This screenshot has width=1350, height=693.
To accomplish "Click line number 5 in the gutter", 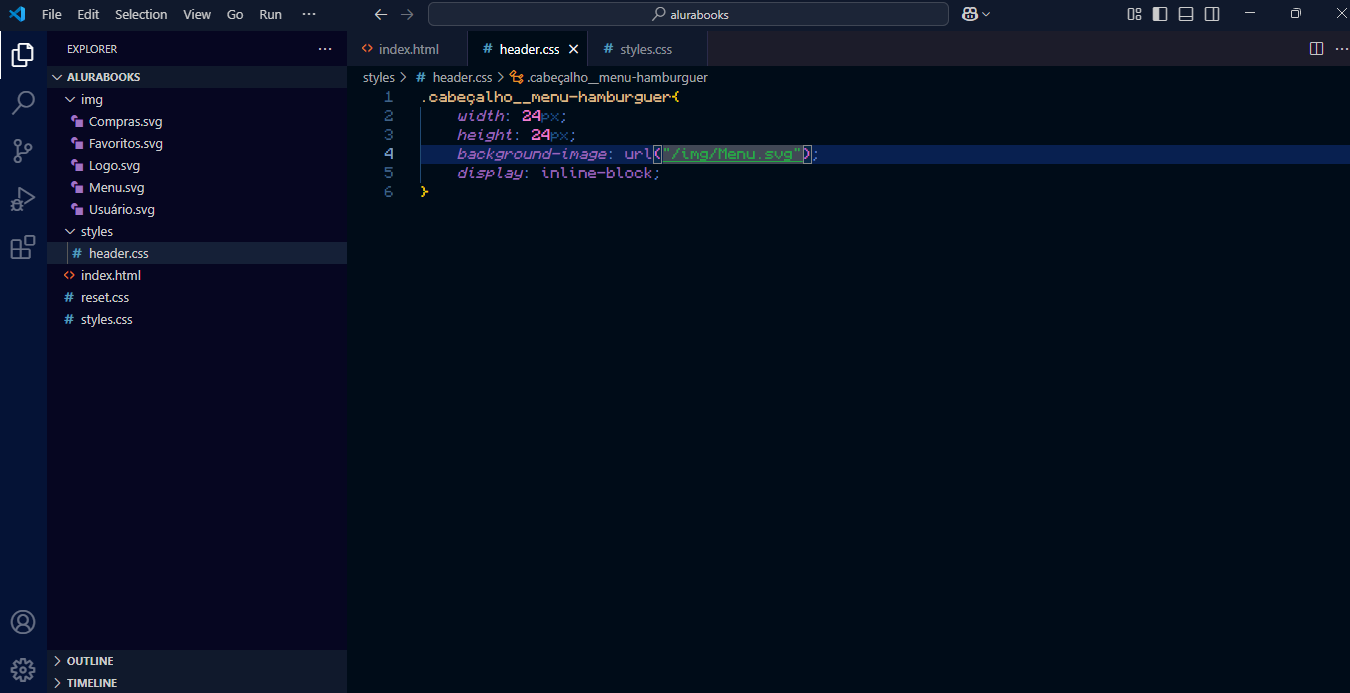I will [388, 172].
